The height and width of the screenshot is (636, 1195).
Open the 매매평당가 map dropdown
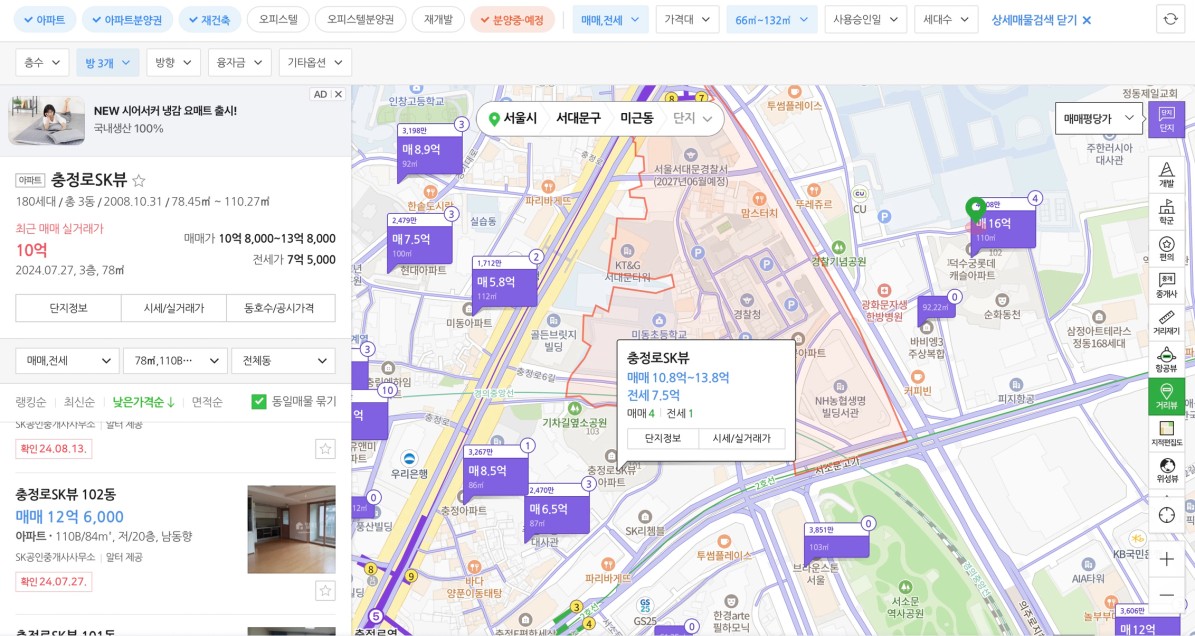[1099, 119]
